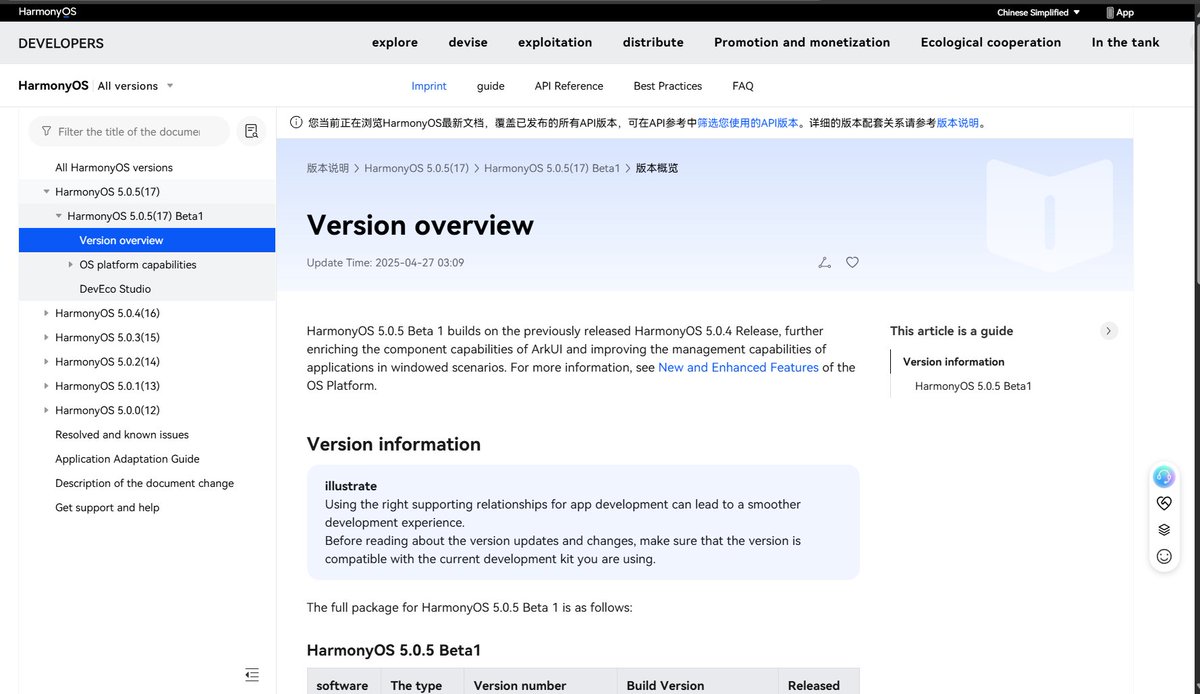Expand the HarmonyOS 5.0.4(16) node
The image size is (1200, 694).
(46, 313)
